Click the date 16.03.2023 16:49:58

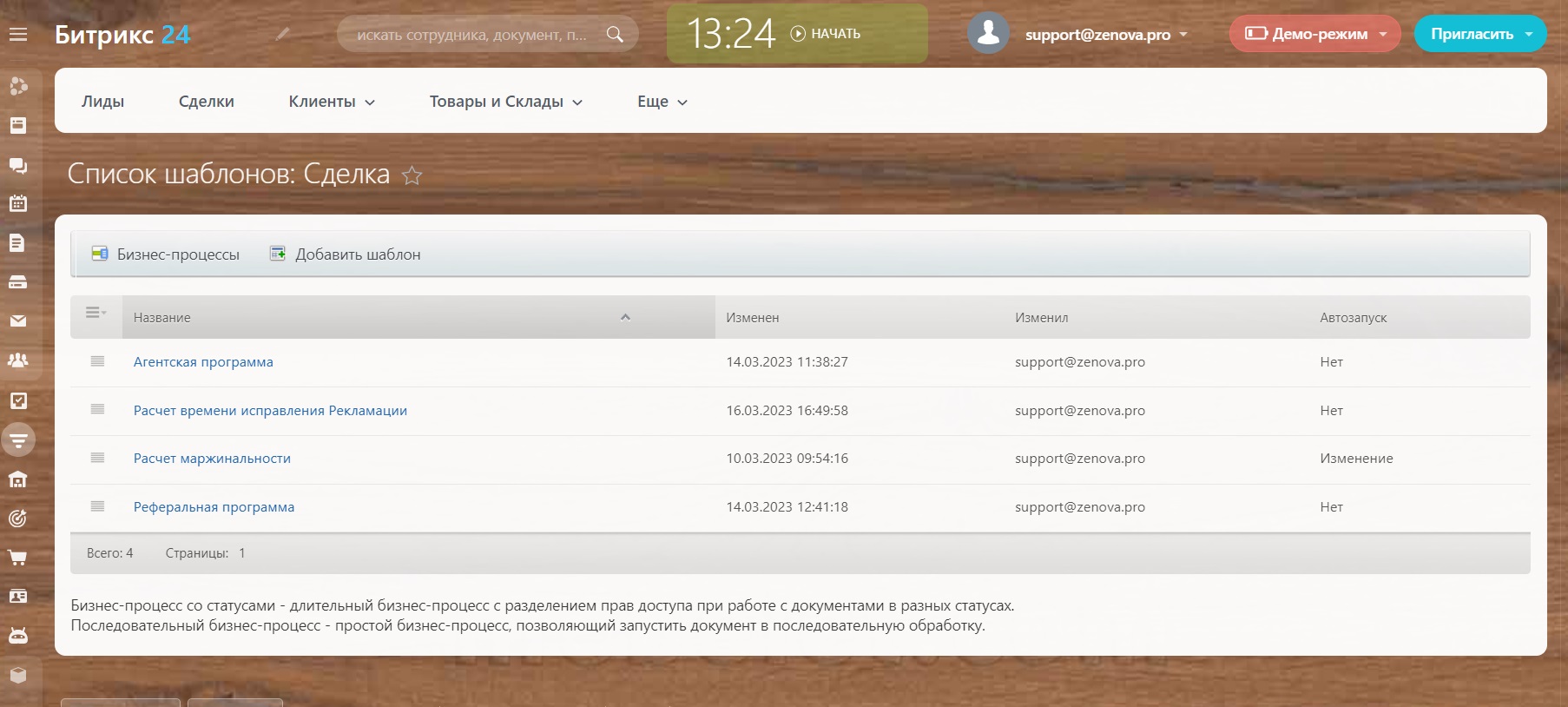(787, 411)
